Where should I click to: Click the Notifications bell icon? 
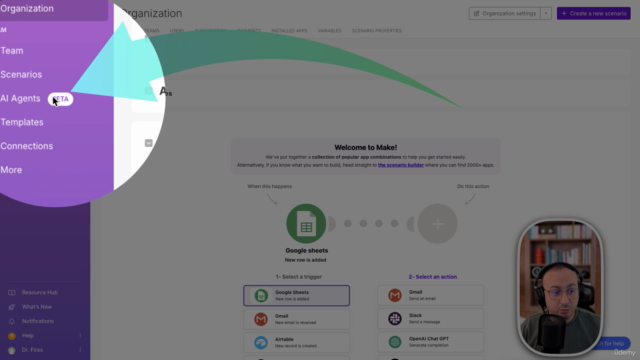(12, 321)
